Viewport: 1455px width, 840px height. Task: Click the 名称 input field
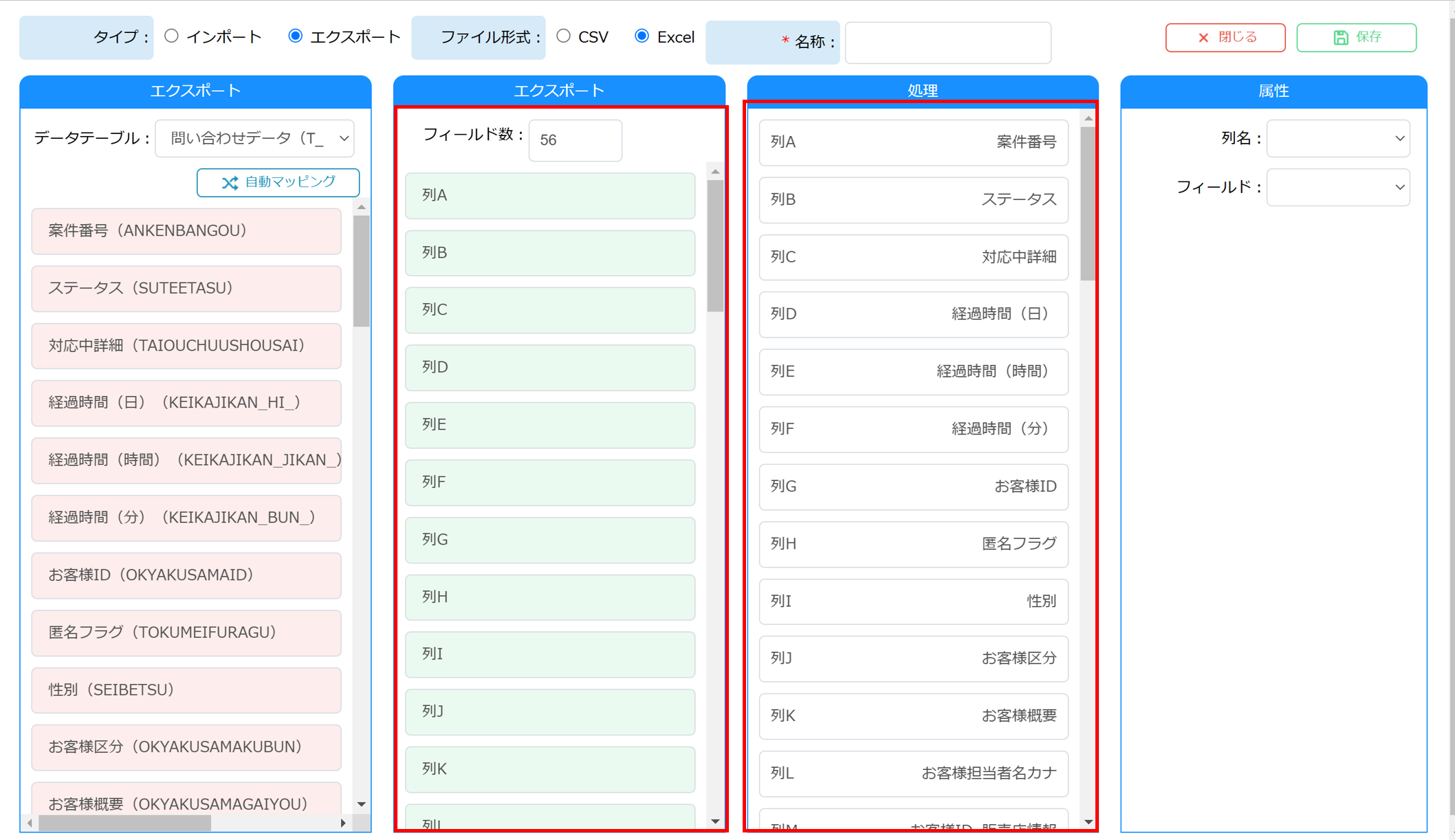948,43
